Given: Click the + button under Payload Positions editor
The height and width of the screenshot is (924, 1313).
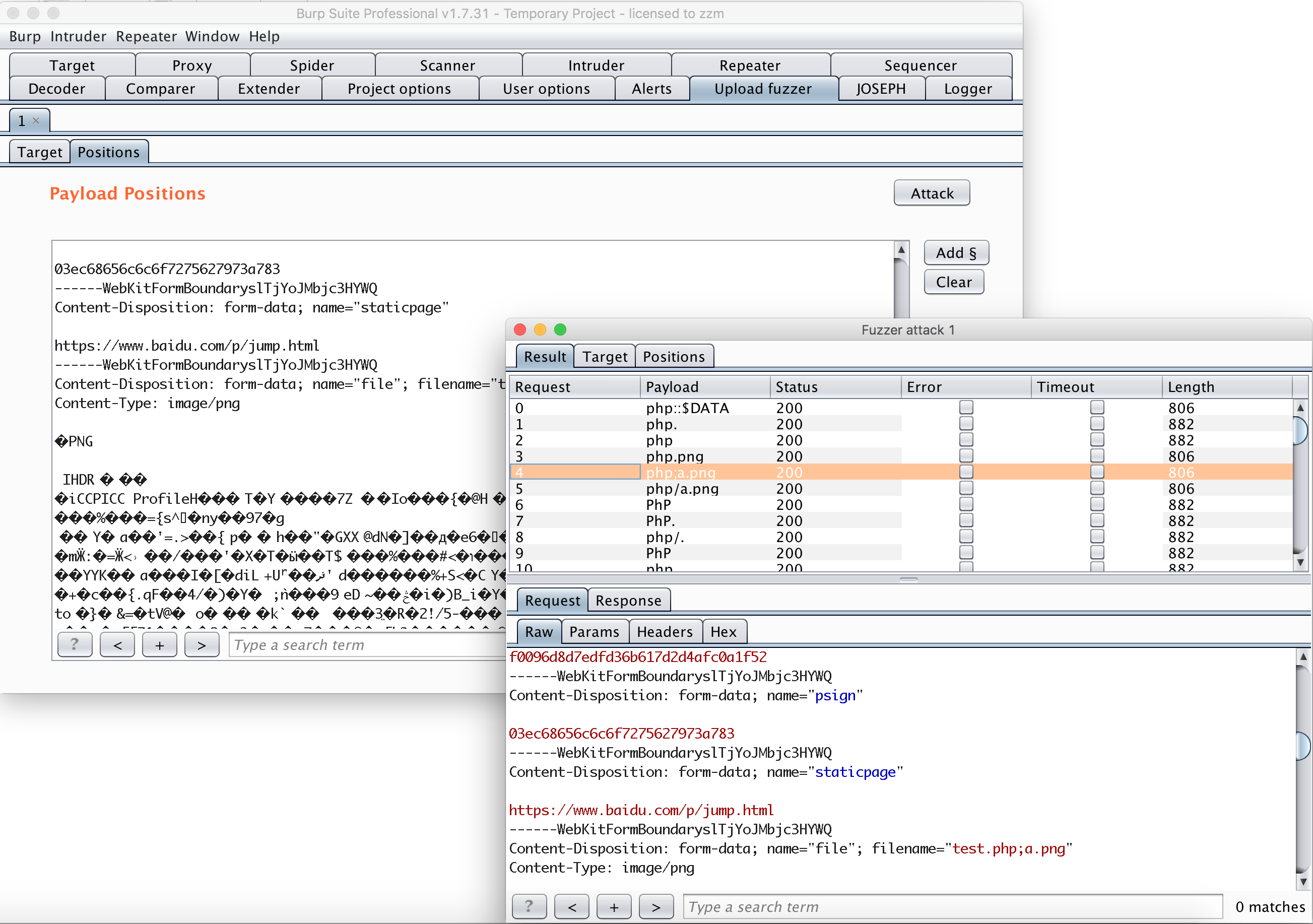Looking at the screenshot, I should point(160,645).
